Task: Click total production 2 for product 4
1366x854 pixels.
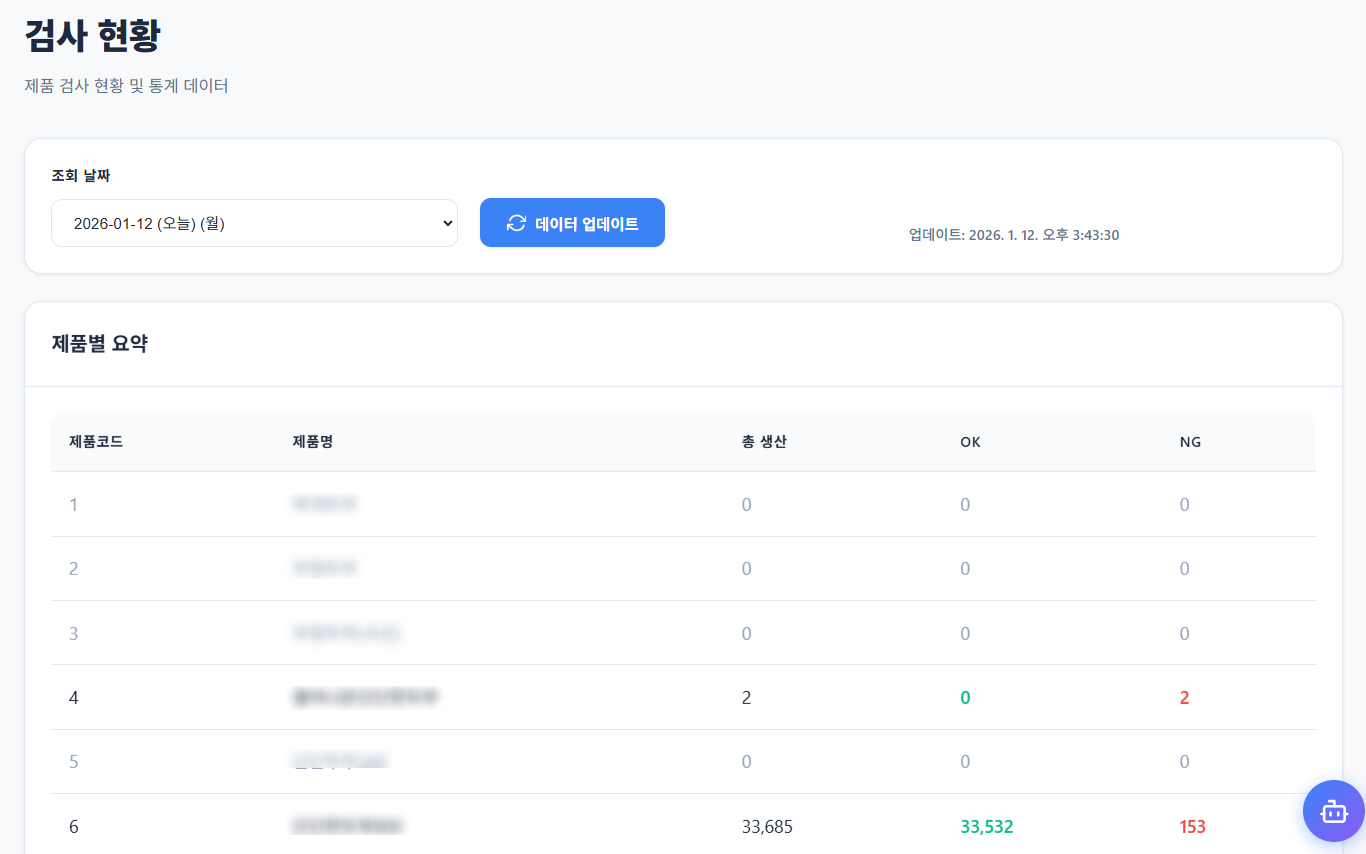Action: coord(746,698)
